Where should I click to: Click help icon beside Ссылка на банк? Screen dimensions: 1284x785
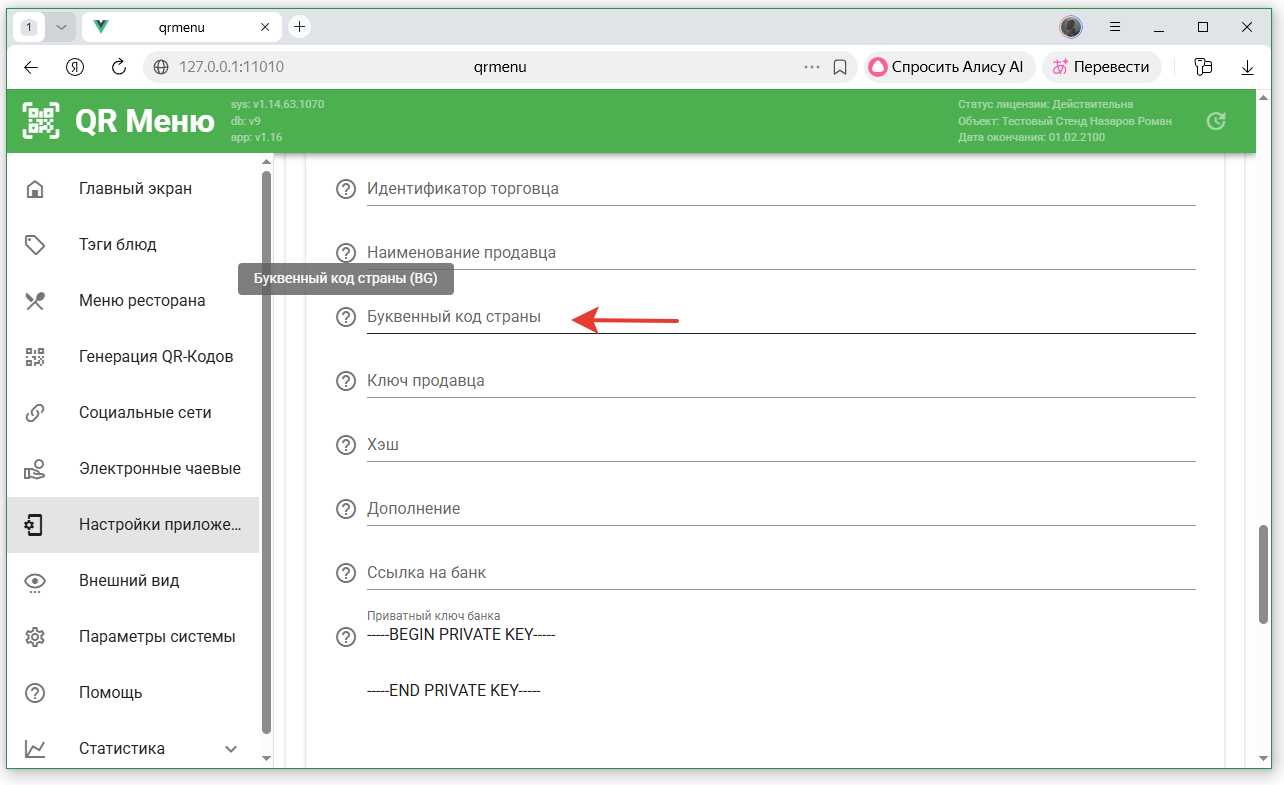click(346, 573)
